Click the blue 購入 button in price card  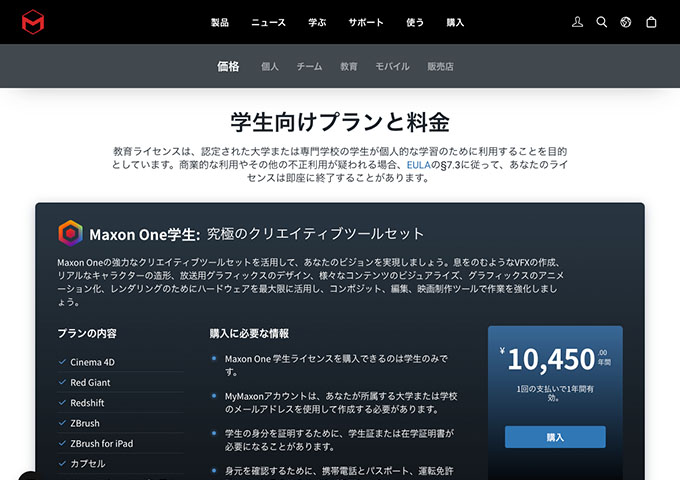[555, 437]
